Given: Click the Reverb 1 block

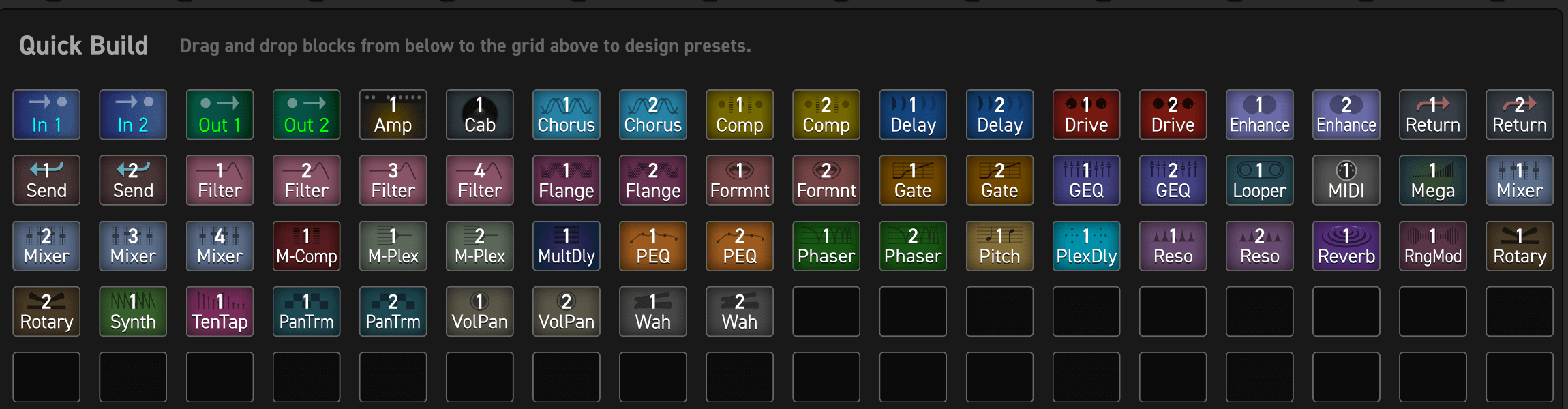Looking at the screenshot, I should coord(1346,245).
